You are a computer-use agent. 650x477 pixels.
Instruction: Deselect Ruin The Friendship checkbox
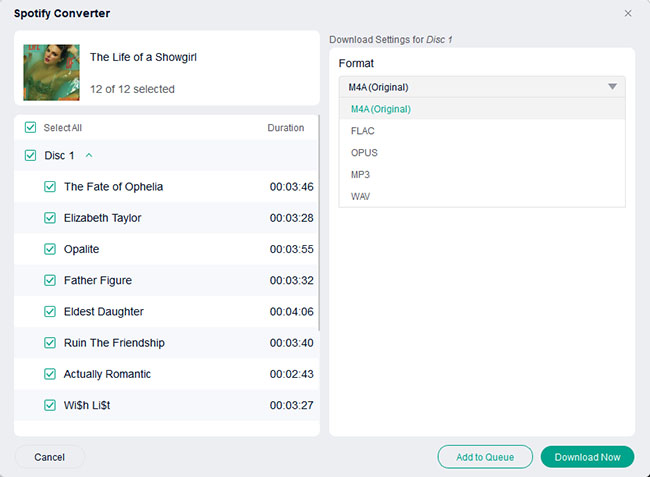(x=50, y=343)
